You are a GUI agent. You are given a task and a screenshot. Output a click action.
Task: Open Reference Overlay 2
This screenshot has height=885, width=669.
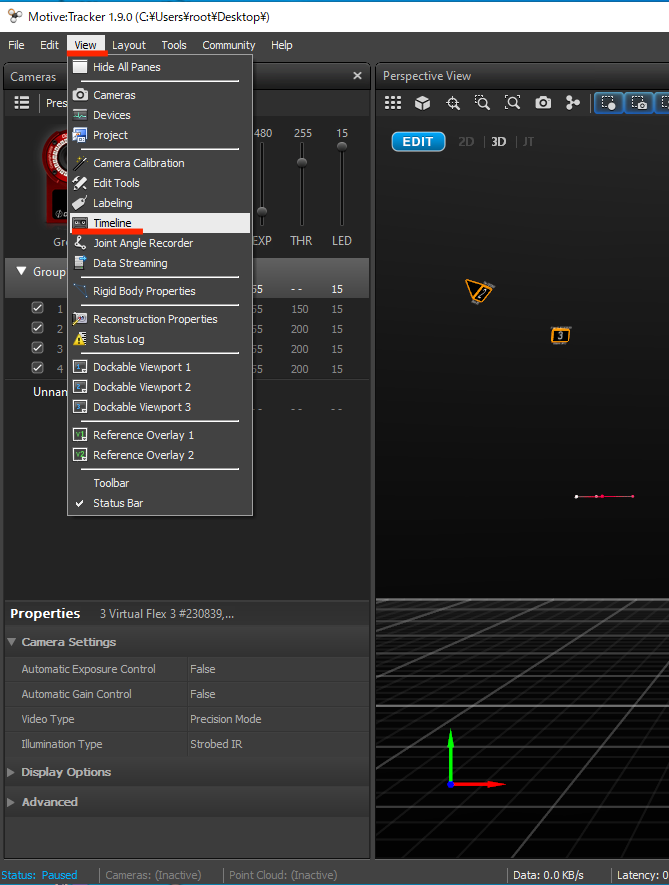[x=160, y=455]
